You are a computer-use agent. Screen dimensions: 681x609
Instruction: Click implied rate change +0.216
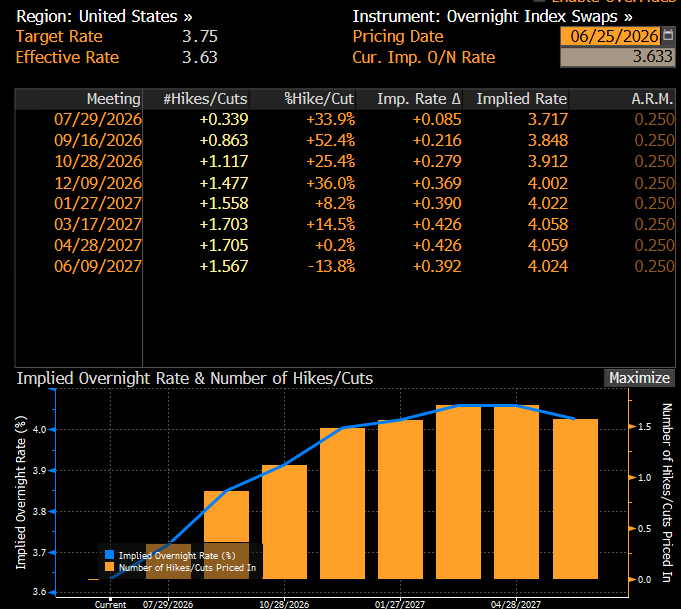click(437, 140)
